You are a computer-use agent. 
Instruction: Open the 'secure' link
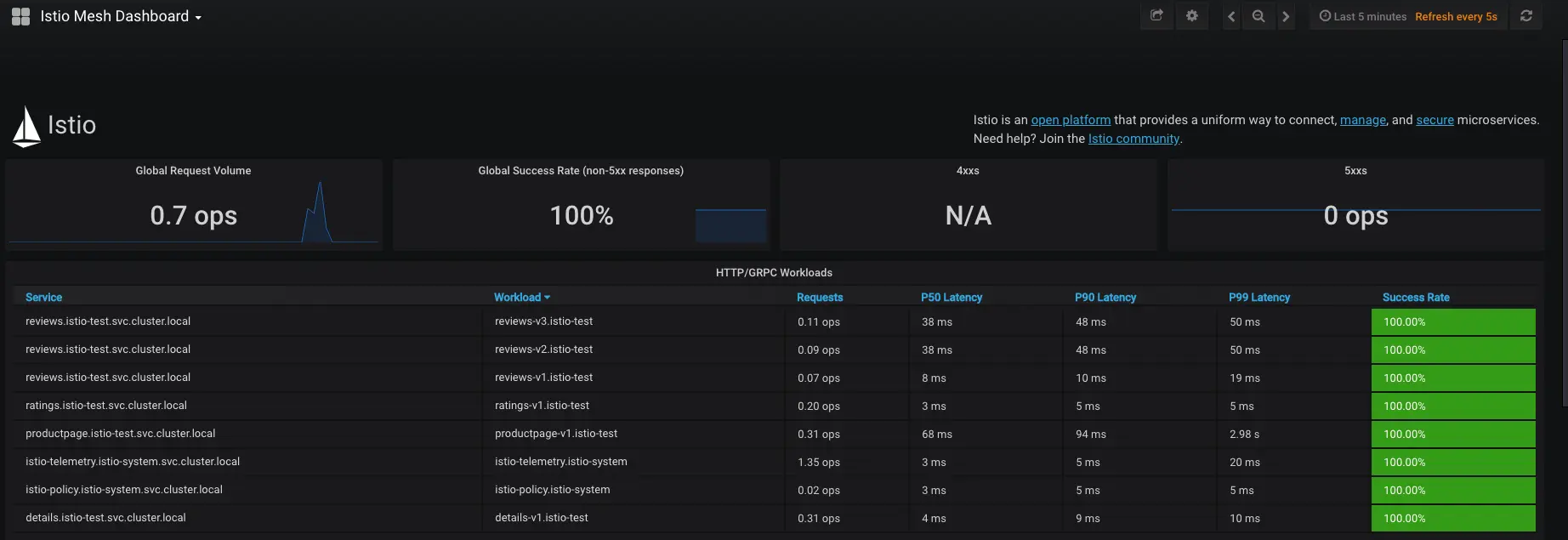tap(1434, 120)
